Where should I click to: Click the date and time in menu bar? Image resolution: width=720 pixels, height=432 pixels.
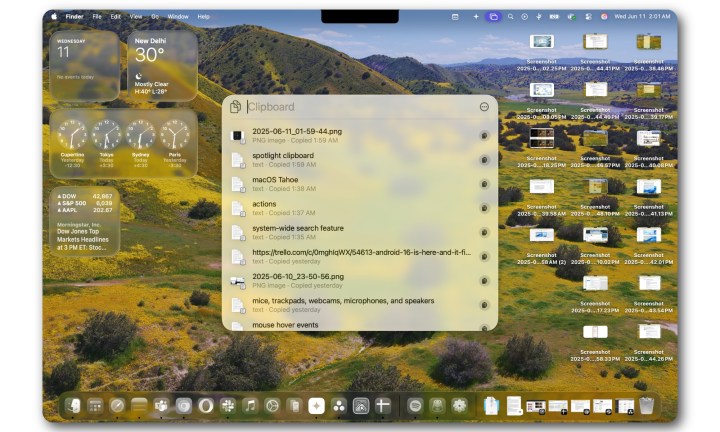[644, 17]
